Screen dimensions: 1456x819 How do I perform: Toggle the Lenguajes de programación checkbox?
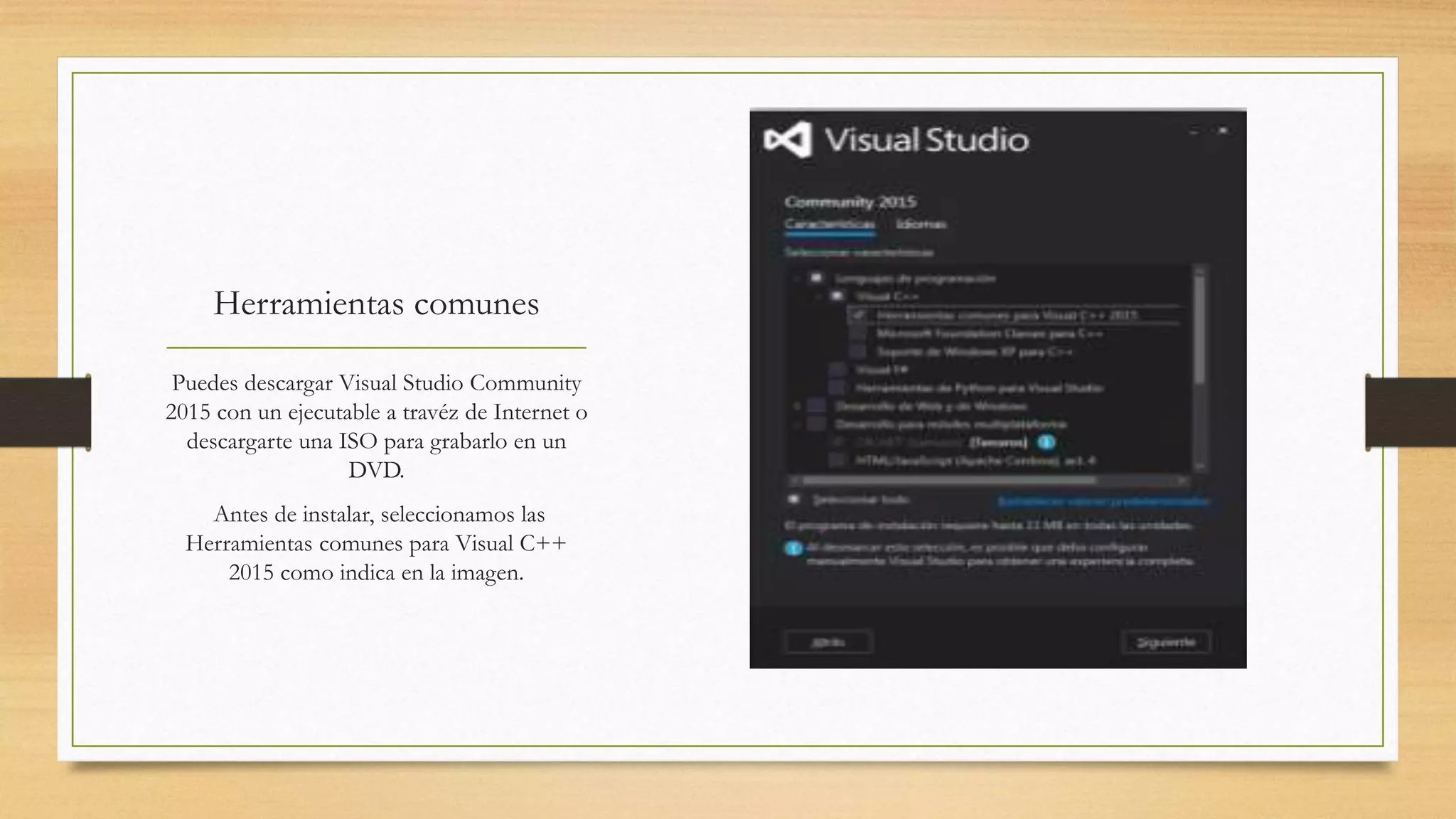[x=816, y=278]
